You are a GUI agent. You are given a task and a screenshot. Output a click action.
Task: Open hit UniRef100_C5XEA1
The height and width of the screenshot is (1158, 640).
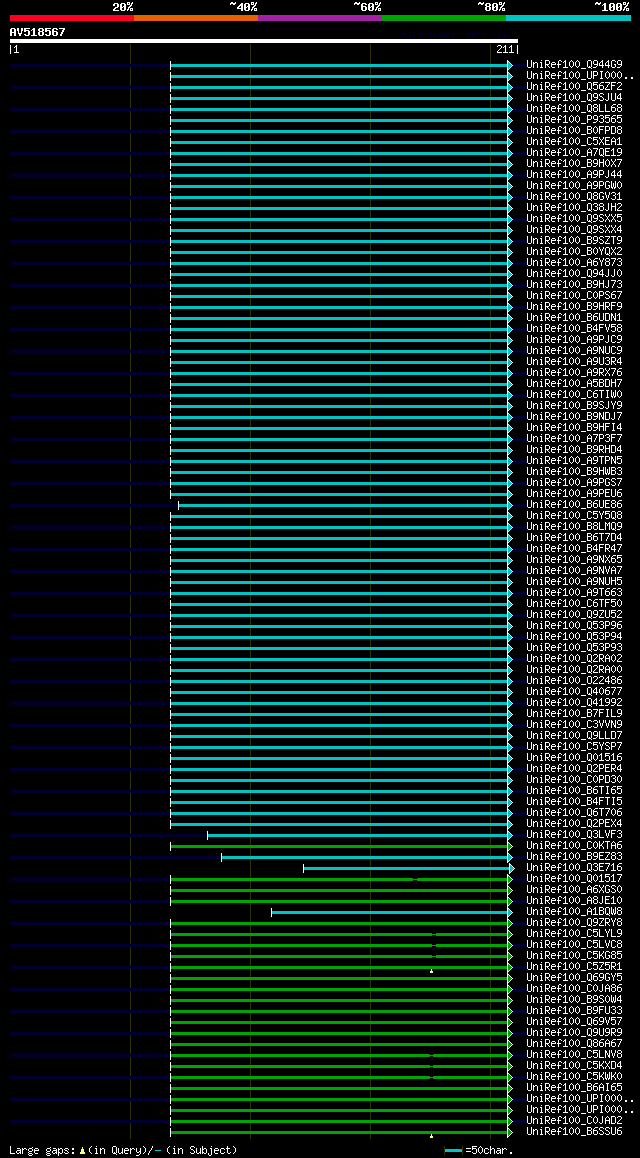coord(574,141)
